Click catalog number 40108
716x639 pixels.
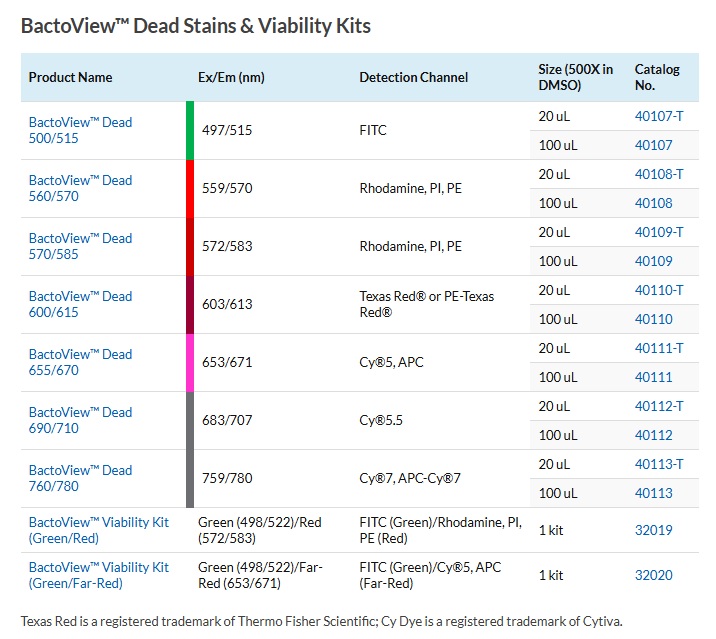(x=653, y=203)
